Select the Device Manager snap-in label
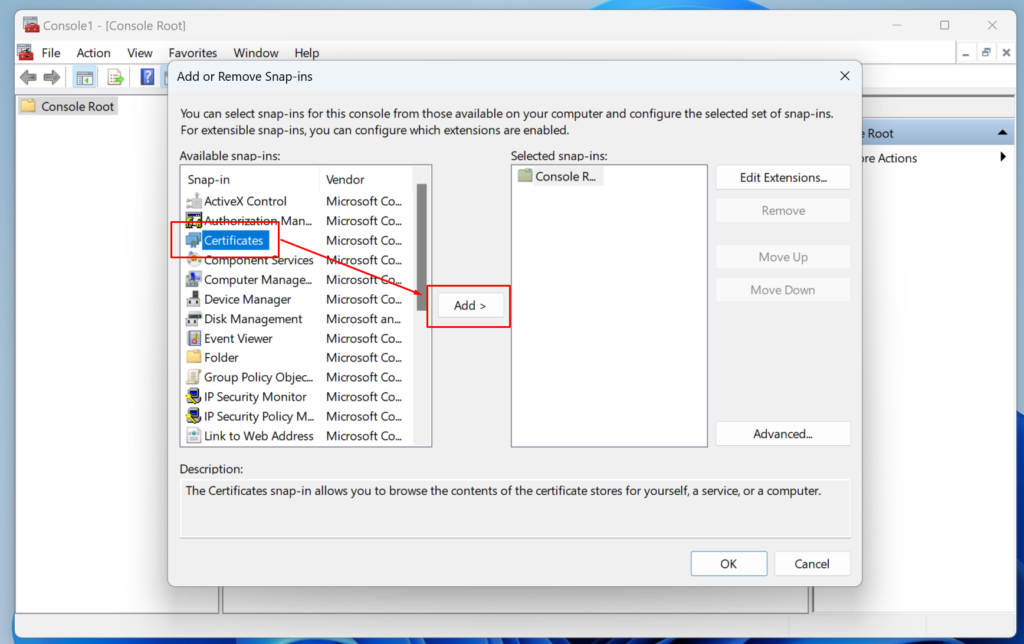Viewport: 1024px width, 644px height. click(248, 299)
